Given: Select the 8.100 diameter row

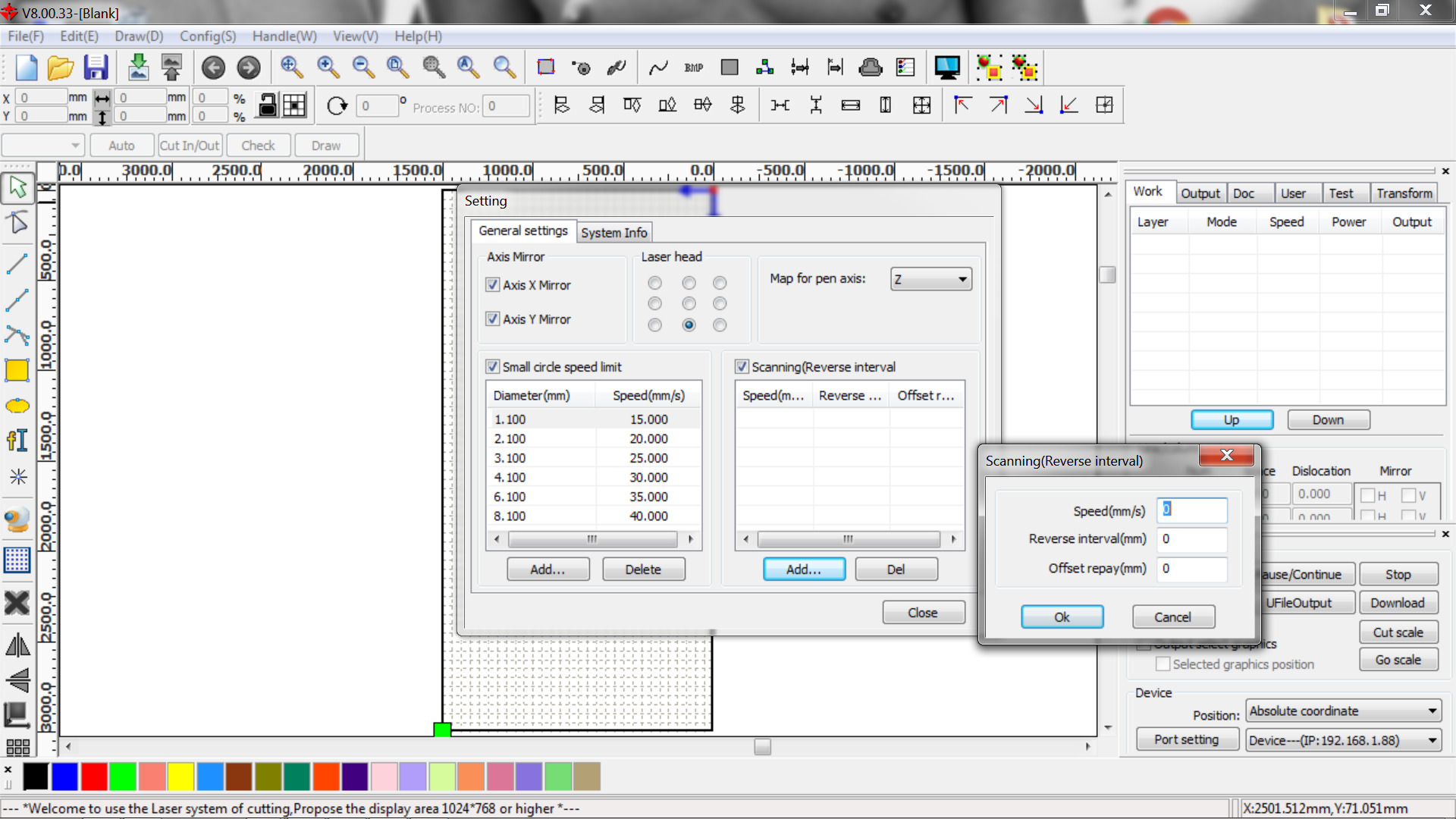Looking at the screenshot, I should (593, 516).
